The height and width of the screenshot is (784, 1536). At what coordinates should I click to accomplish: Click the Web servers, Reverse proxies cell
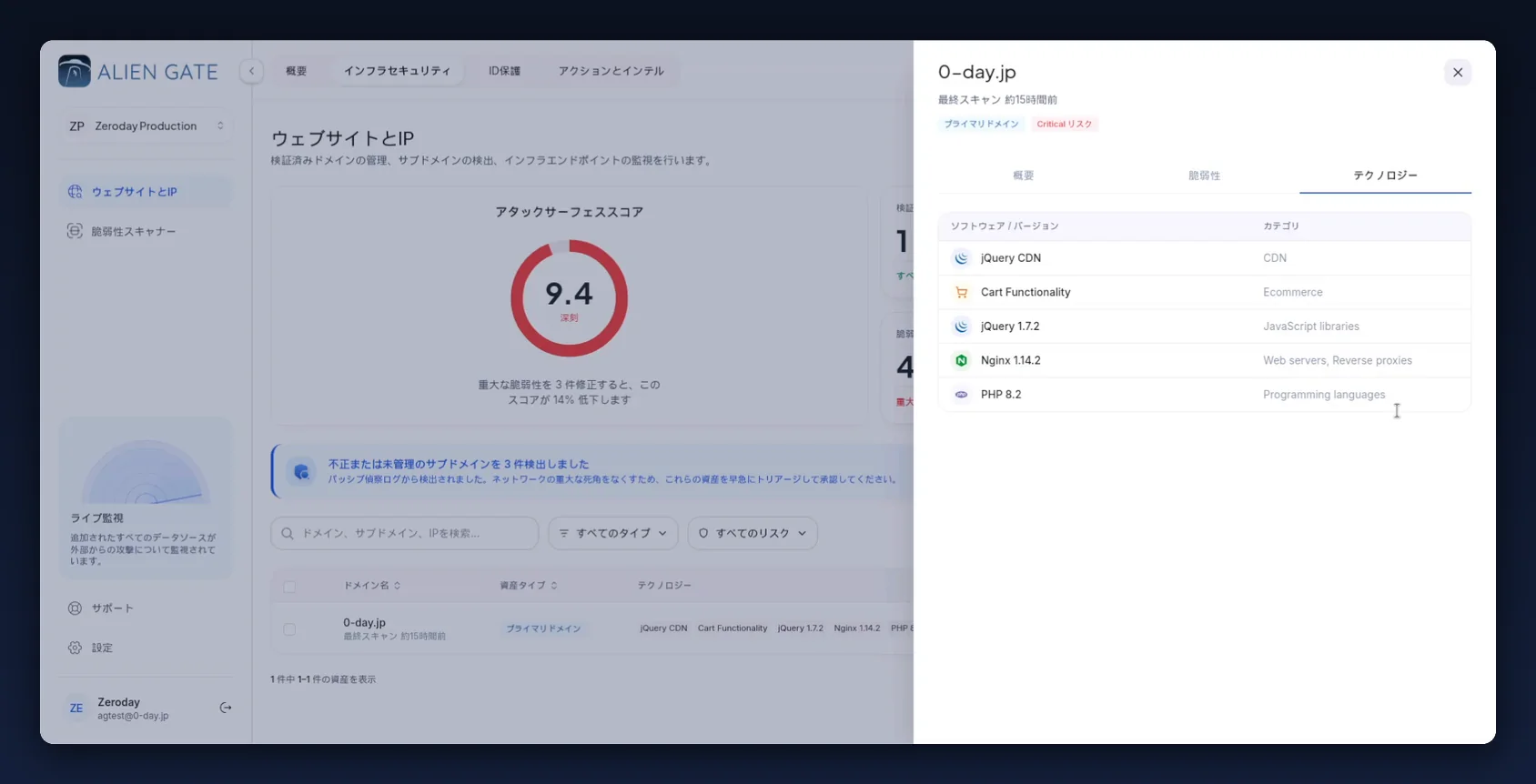pyautogui.click(x=1338, y=360)
